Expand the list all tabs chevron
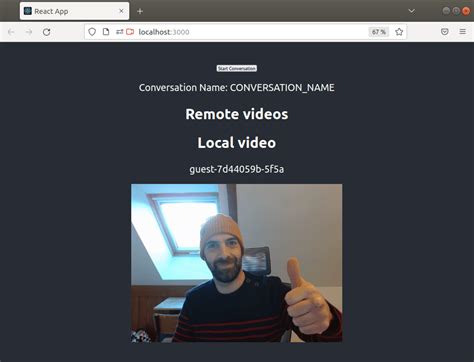 point(412,11)
